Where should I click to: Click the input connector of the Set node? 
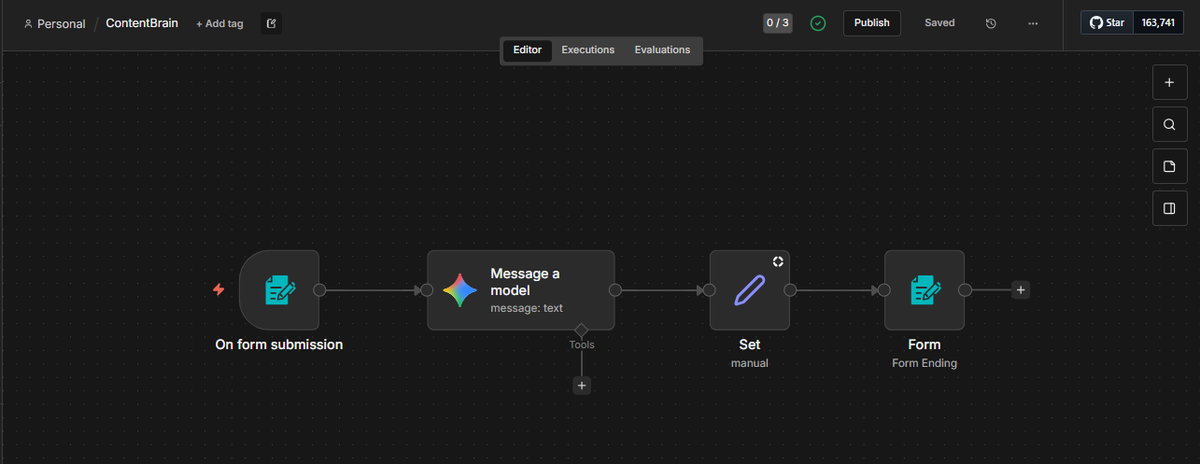coord(709,290)
